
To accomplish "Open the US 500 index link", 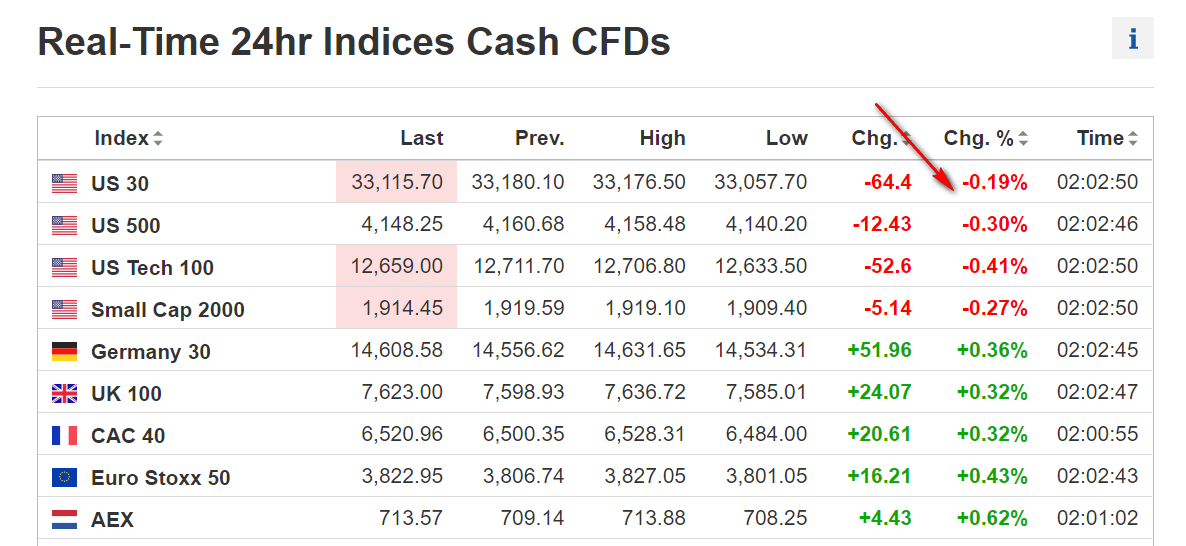I will pyautogui.click(x=125, y=225).
